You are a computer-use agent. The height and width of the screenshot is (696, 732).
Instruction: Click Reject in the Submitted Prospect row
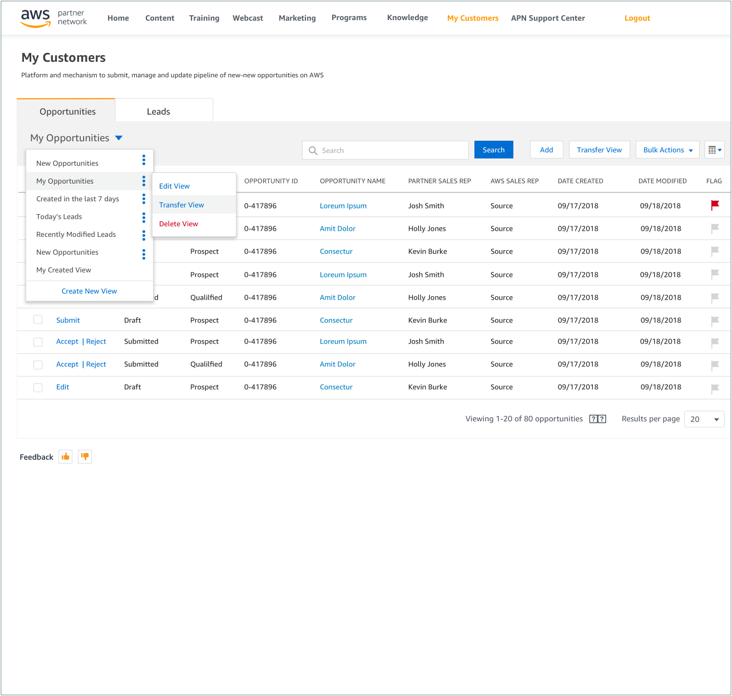(96, 342)
